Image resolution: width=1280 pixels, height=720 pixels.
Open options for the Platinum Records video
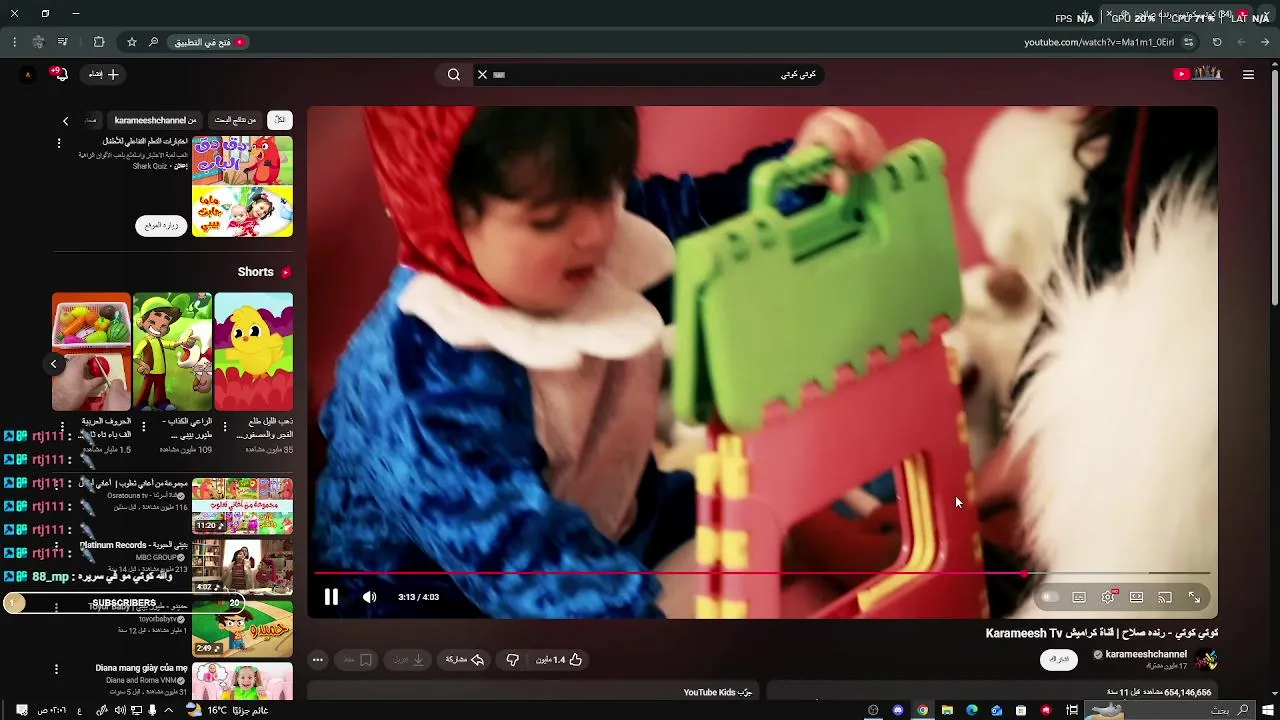coord(56,547)
